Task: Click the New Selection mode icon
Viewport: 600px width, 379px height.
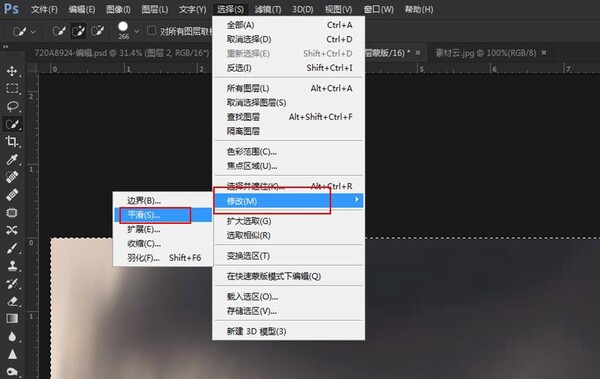Action: click(59, 31)
